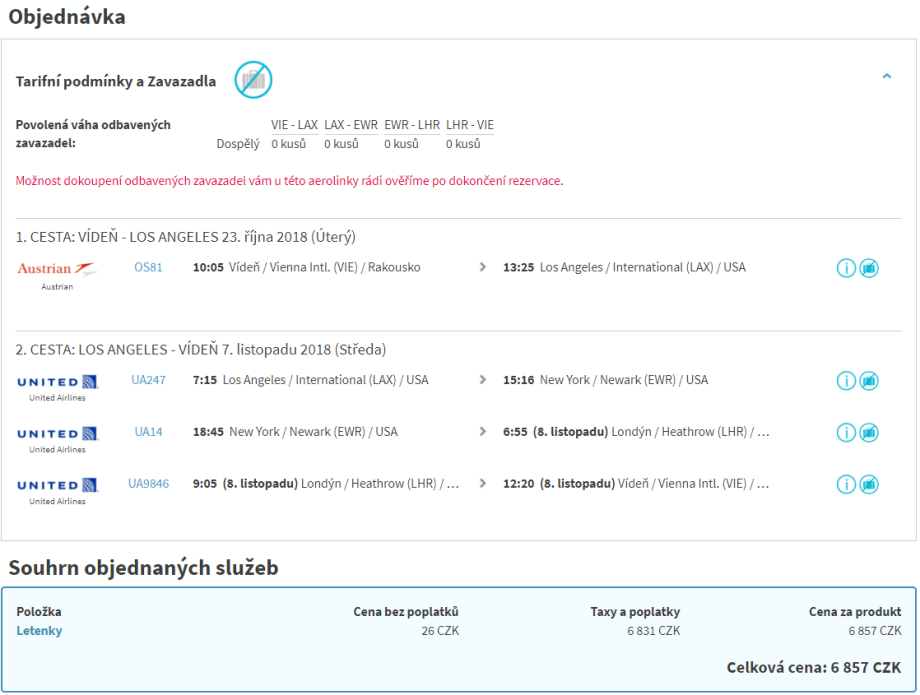
Task: Open info icon for flight UA9846
Action: pyautogui.click(x=846, y=485)
